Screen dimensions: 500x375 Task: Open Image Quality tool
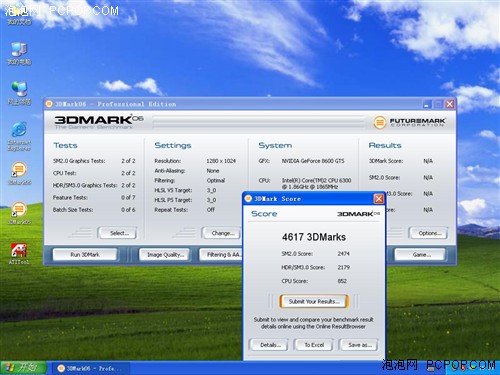tap(164, 255)
